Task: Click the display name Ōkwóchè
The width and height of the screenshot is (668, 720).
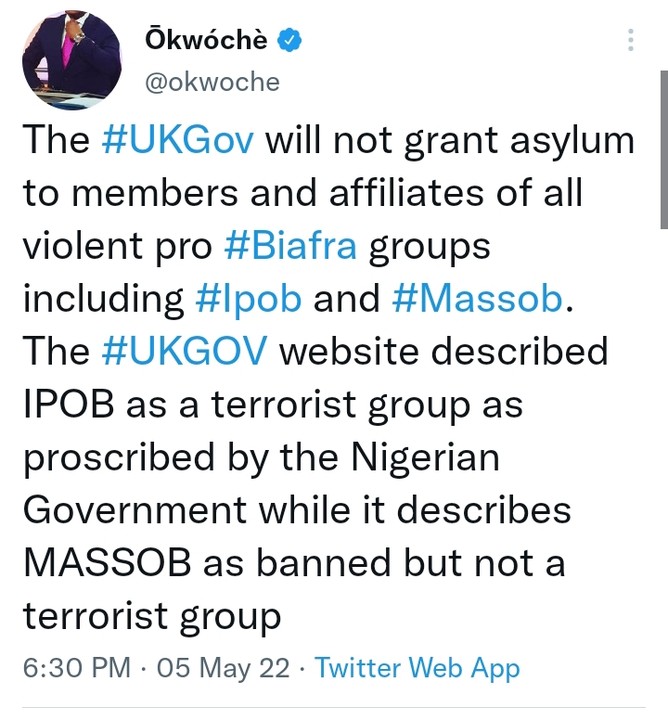Action: (x=208, y=40)
